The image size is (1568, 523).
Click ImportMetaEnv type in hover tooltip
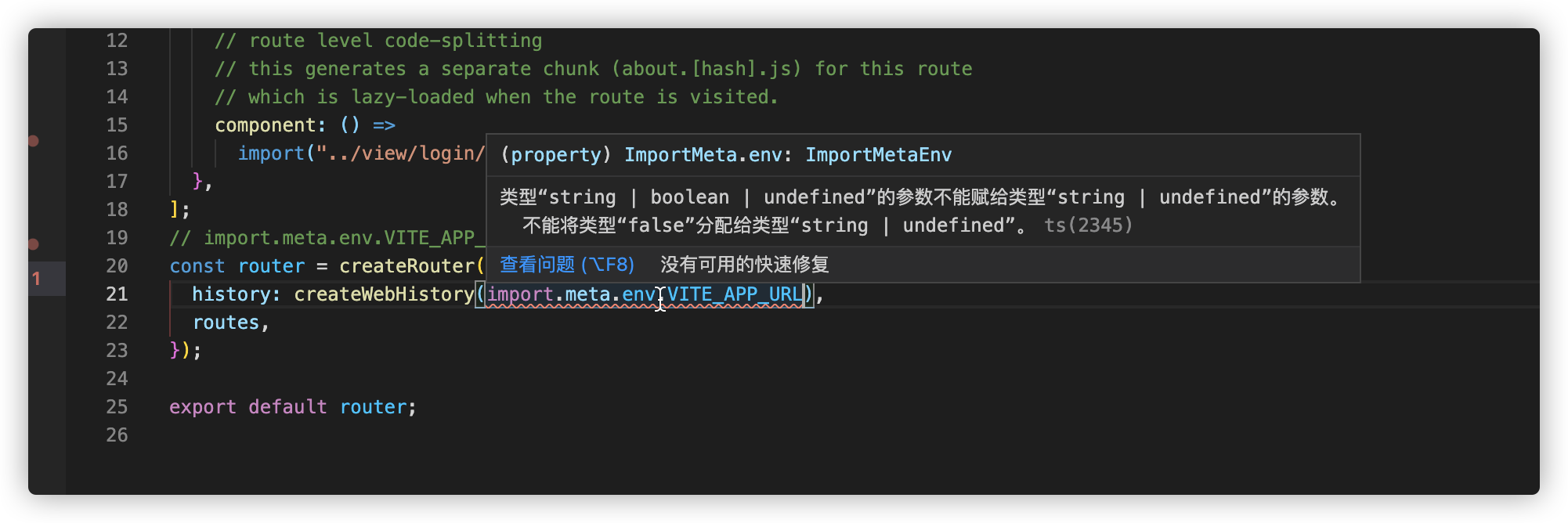click(x=879, y=155)
